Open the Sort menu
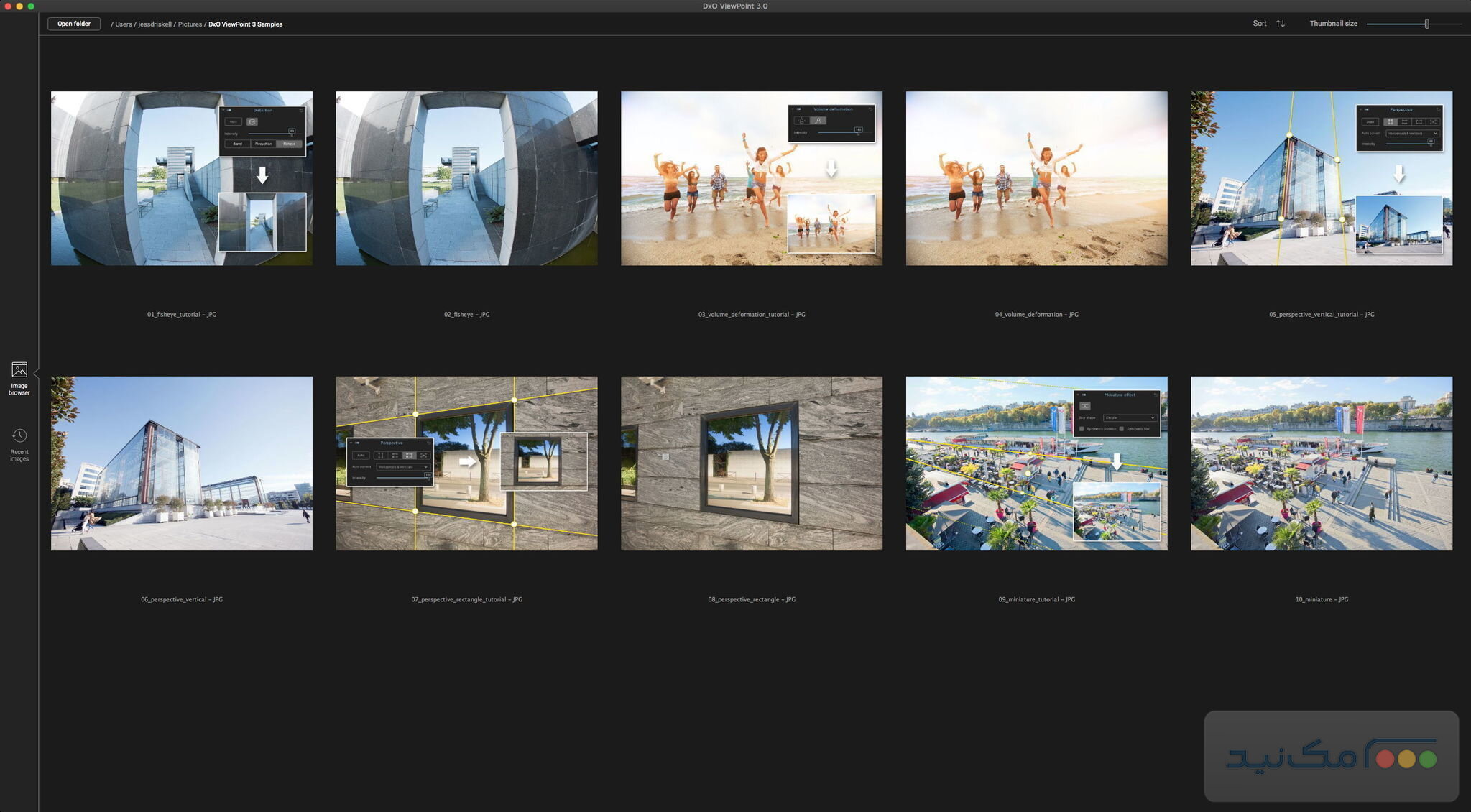 pos(1259,24)
